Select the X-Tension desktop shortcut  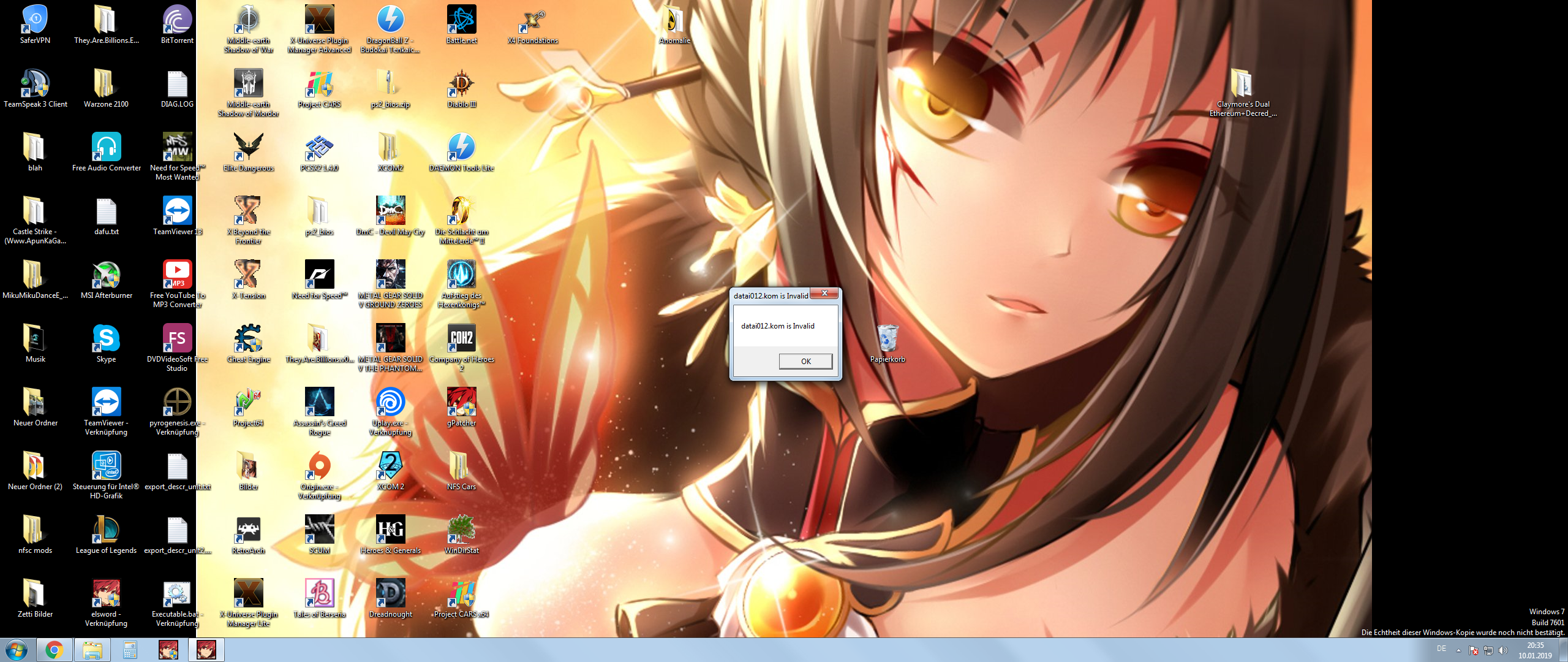click(248, 280)
